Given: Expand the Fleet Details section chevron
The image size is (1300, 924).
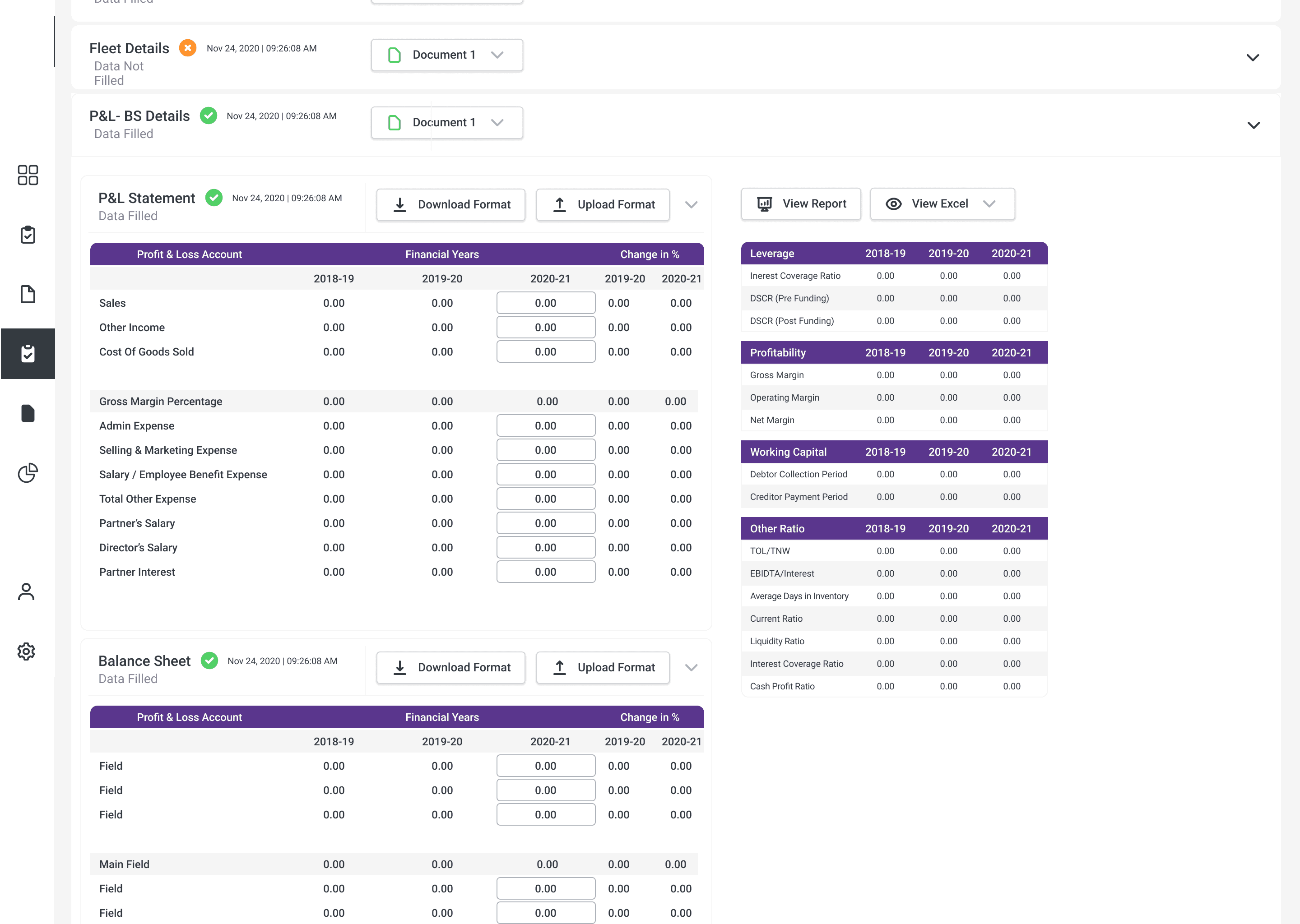Looking at the screenshot, I should (x=1253, y=57).
